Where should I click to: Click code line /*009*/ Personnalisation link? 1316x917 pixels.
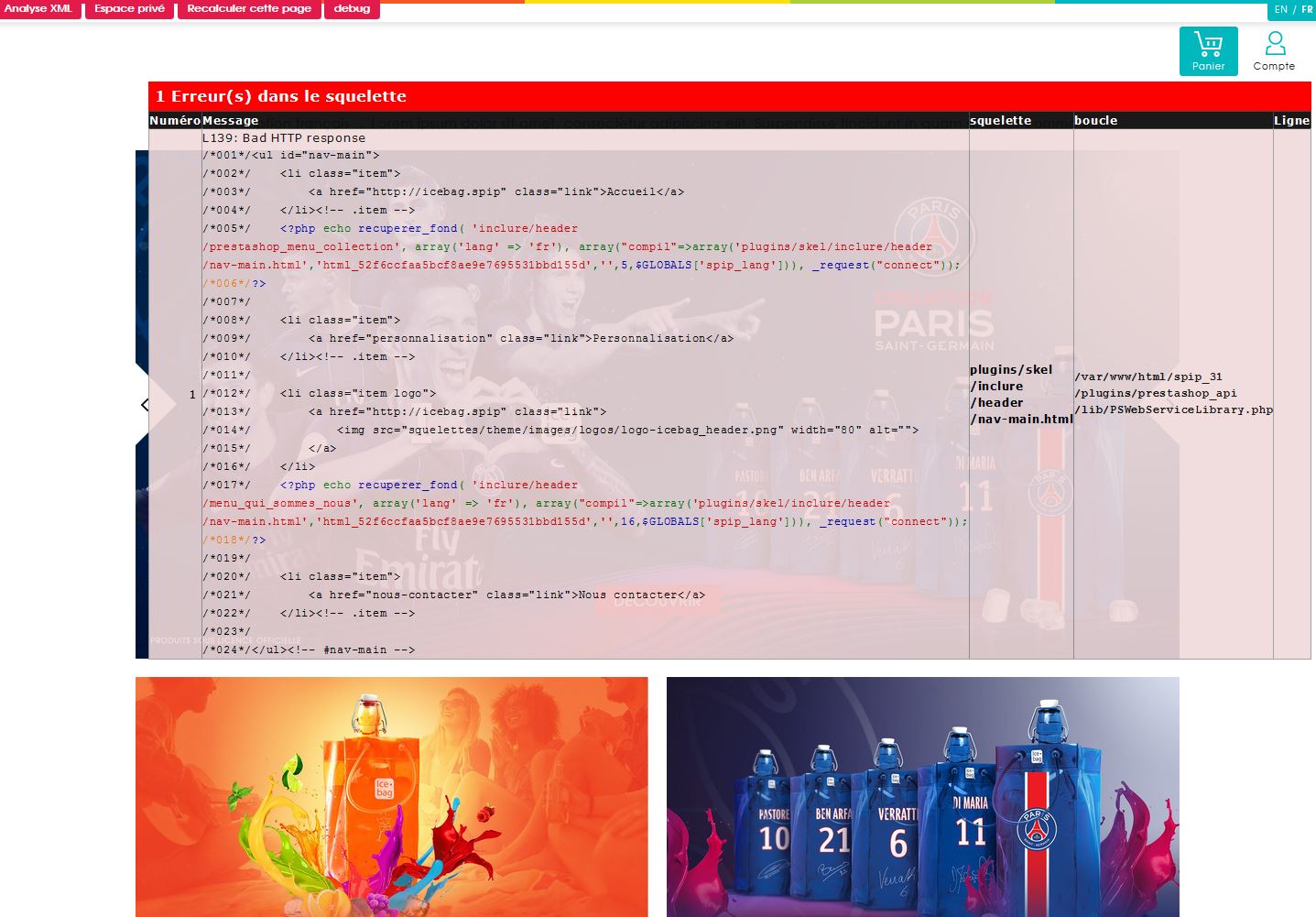coord(468,338)
